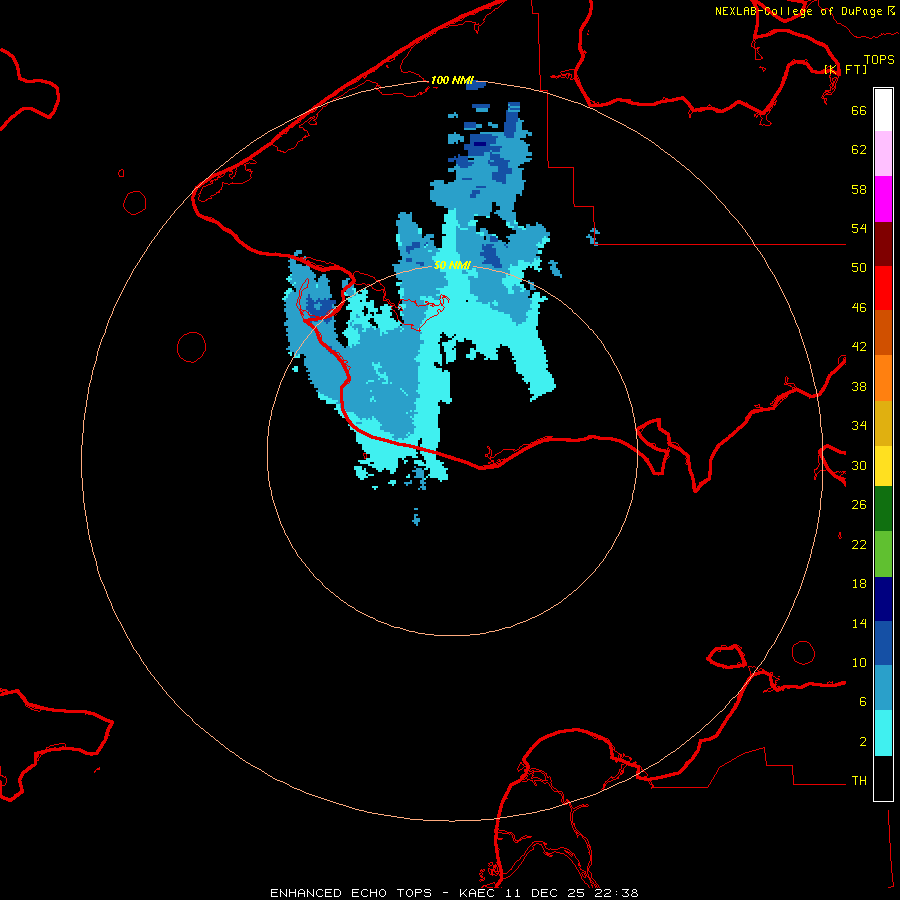Click the light pink legend swatch
900x900 pixels.
tap(883, 154)
